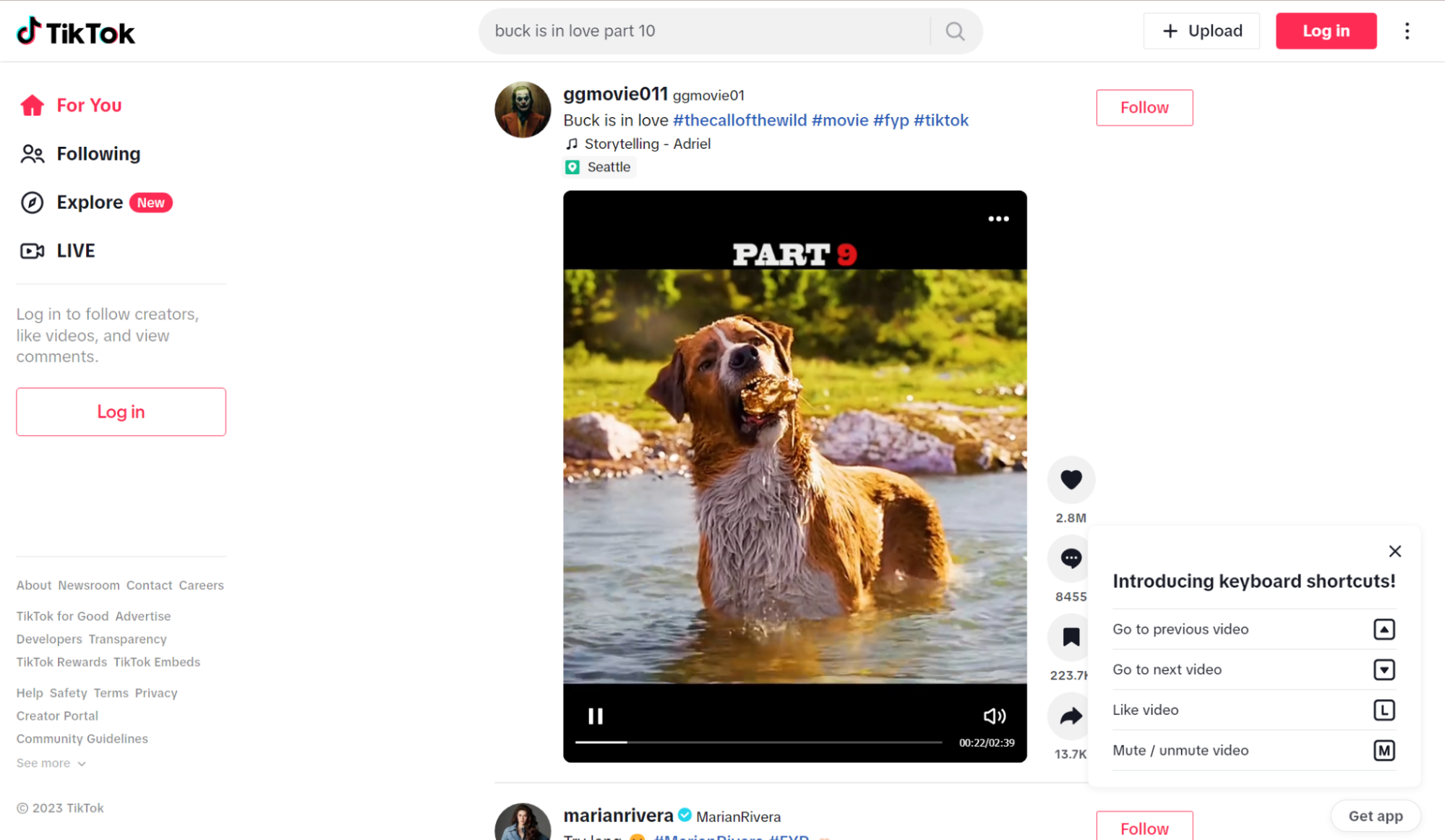Click the New badge beside Explore
Screen dimensions: 1445x840
(x=150, y=203)
